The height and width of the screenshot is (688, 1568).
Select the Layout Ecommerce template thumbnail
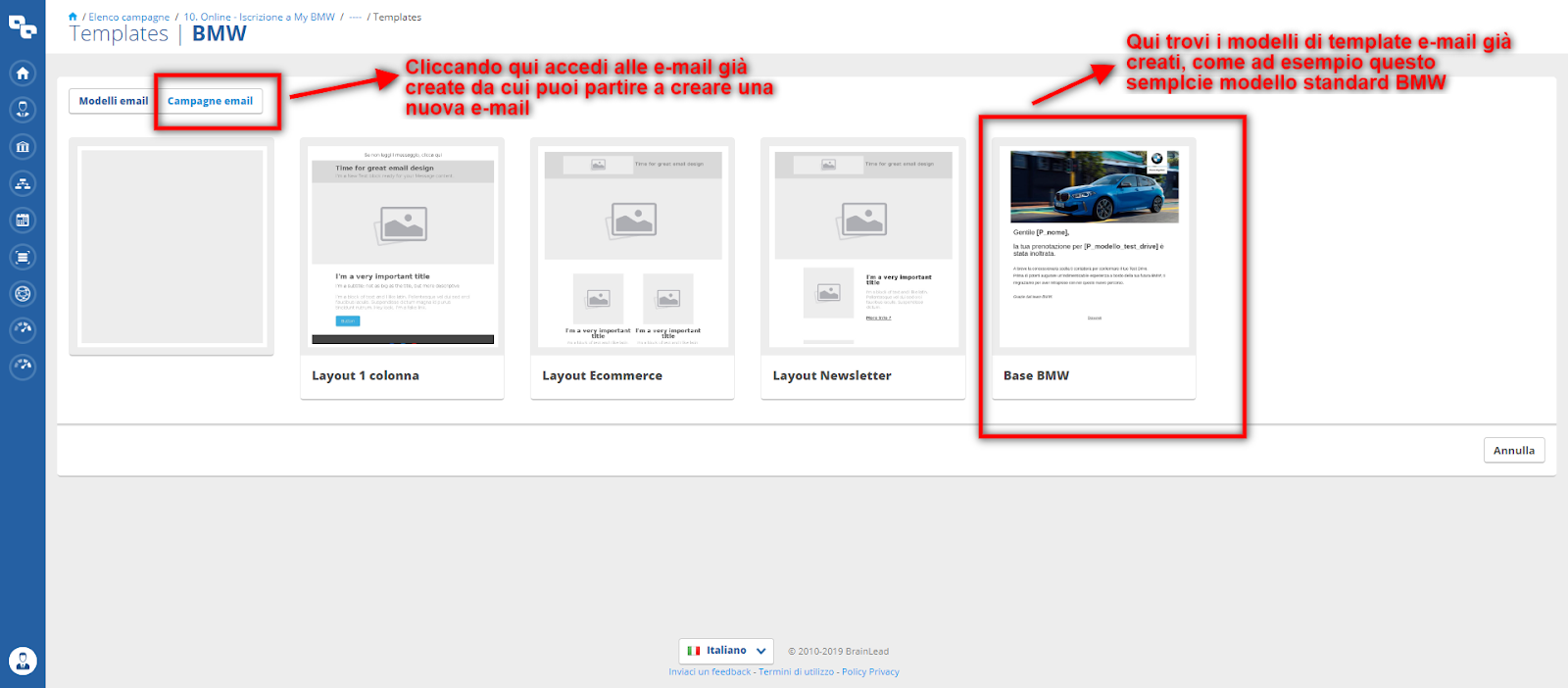pyautogui.click(x=633, y=246)
